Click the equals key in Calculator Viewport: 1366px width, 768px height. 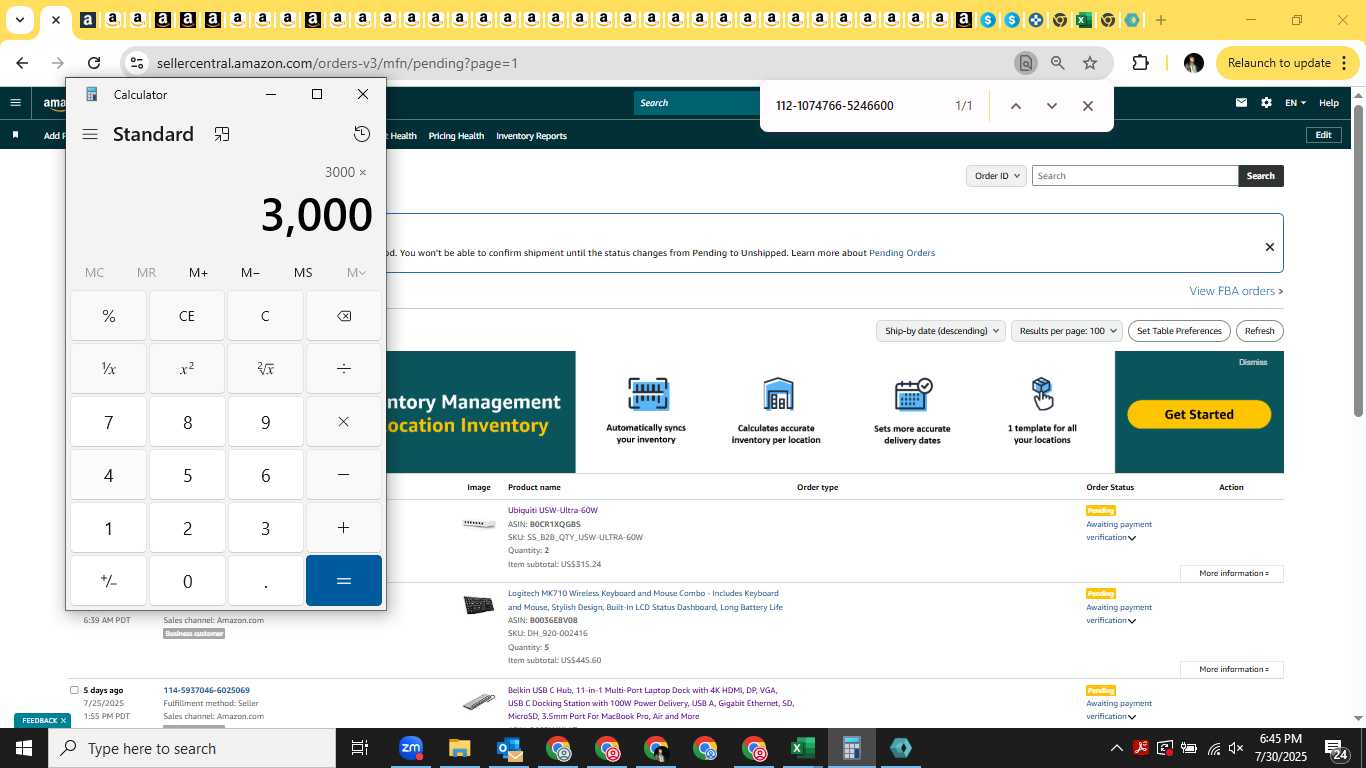click(344, 581)
